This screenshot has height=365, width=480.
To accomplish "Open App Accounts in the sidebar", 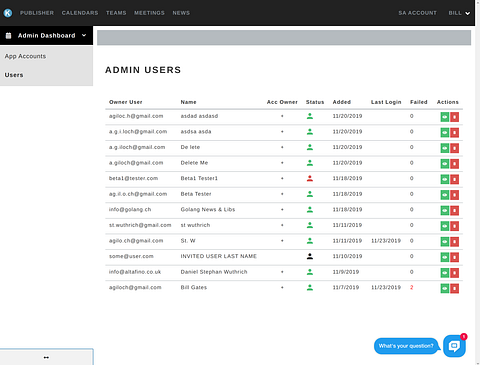I will click(25, 56).
